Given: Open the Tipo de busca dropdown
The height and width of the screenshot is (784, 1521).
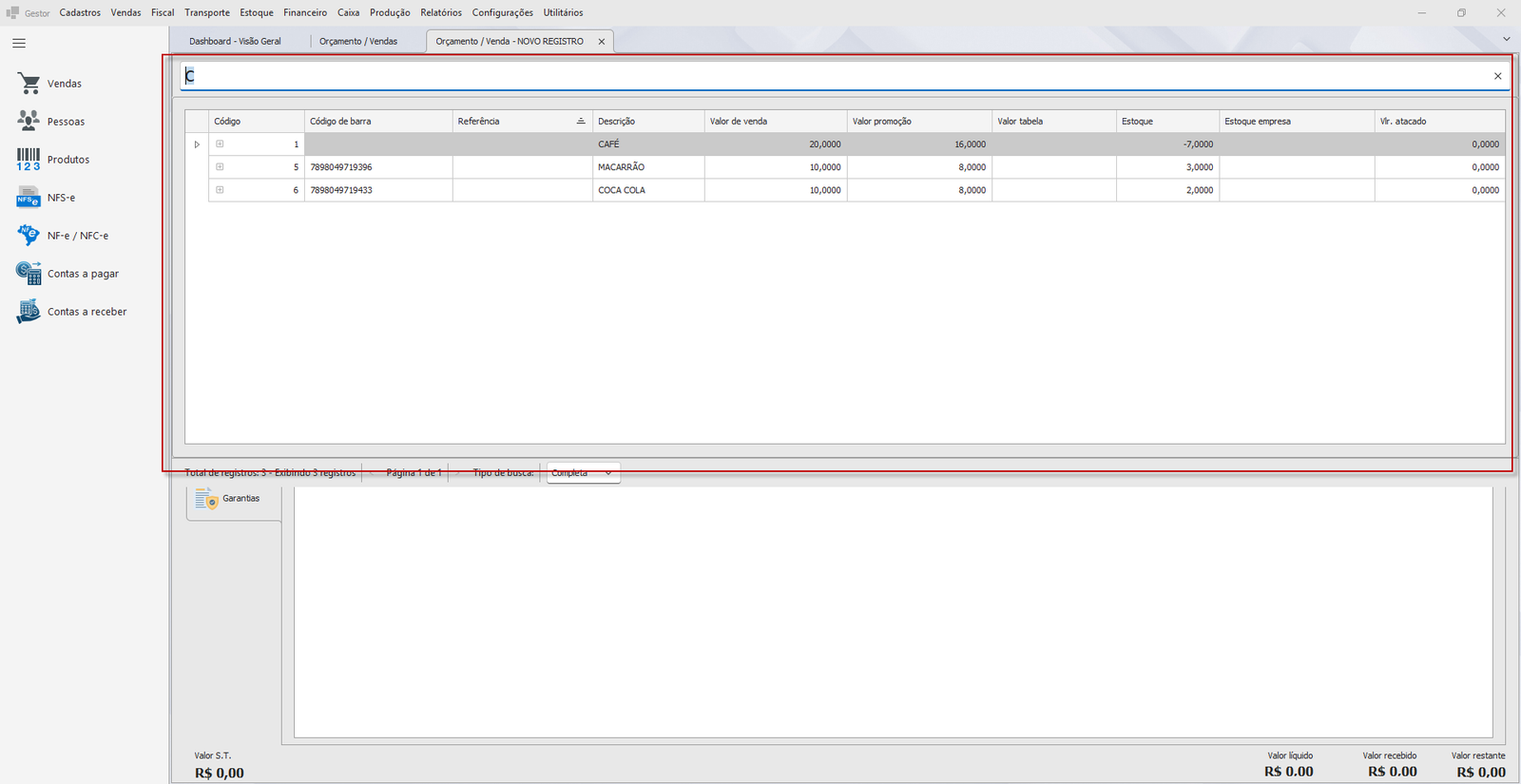Looking at the screenshot, I should click(x=583, y=473).
